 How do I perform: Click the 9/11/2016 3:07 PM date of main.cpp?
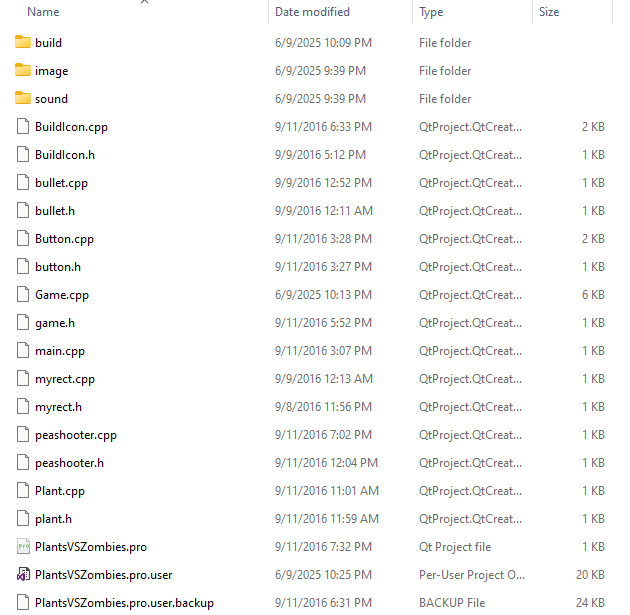323,351
